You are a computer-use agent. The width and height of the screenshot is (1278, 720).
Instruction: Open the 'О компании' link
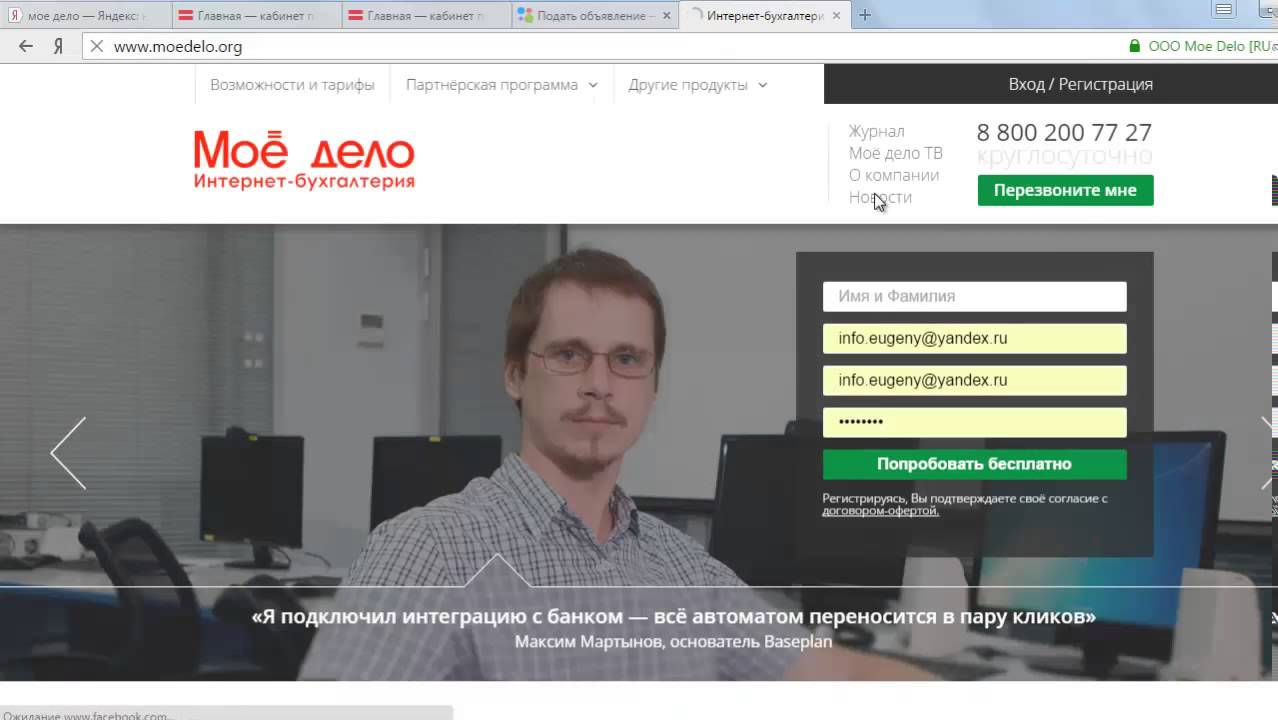(x=894, y=175)
